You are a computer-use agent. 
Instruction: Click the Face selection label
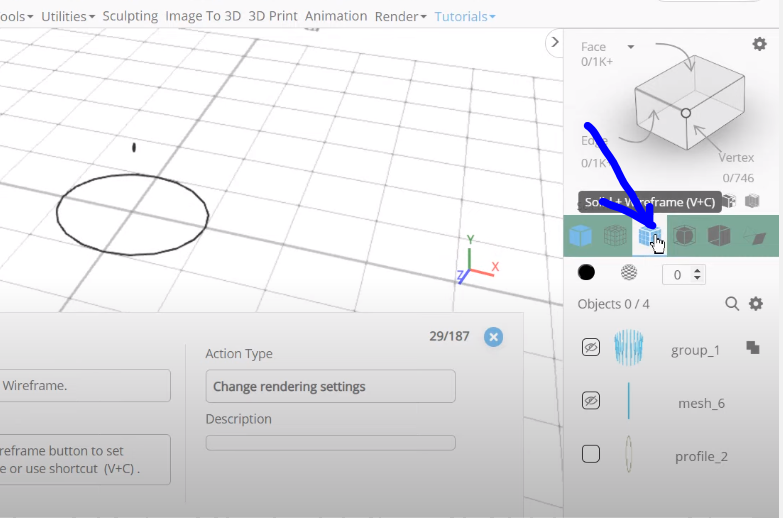pyautogui.click(x=593, y=47)
